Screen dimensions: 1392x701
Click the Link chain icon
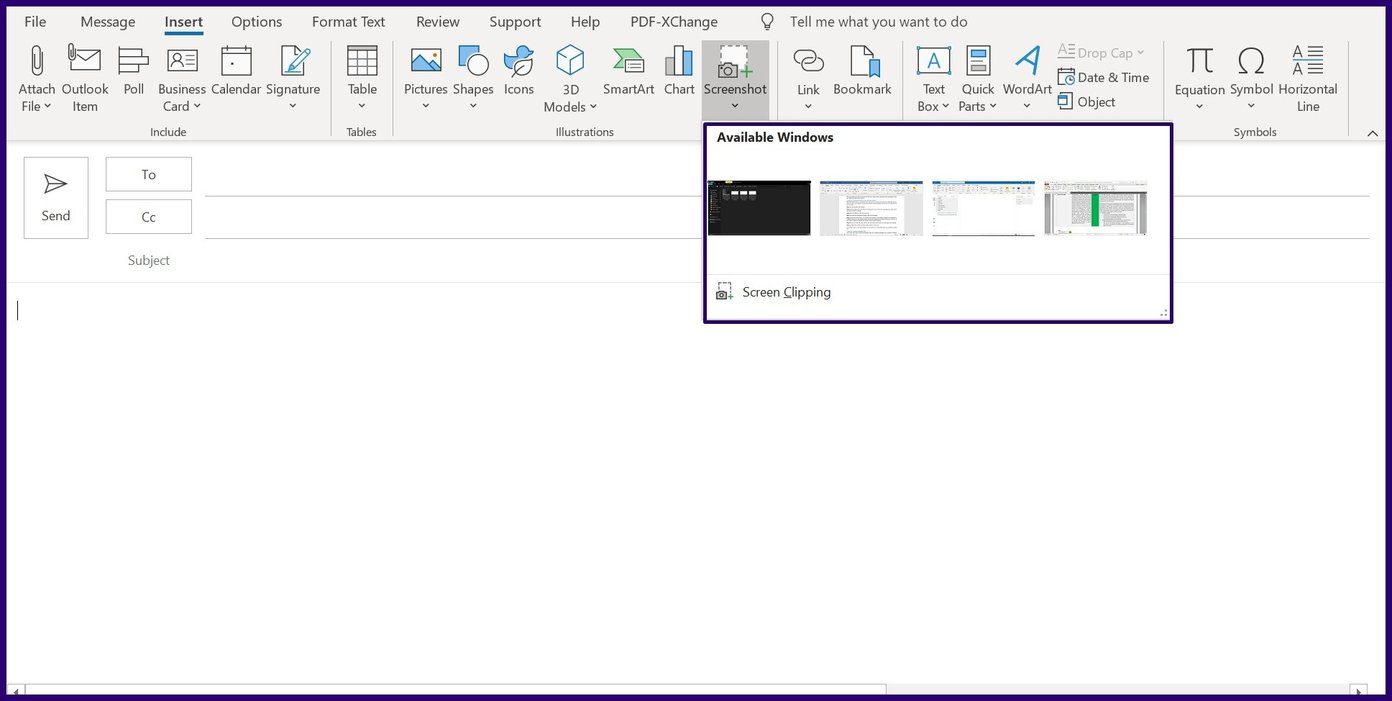(808, 60)
